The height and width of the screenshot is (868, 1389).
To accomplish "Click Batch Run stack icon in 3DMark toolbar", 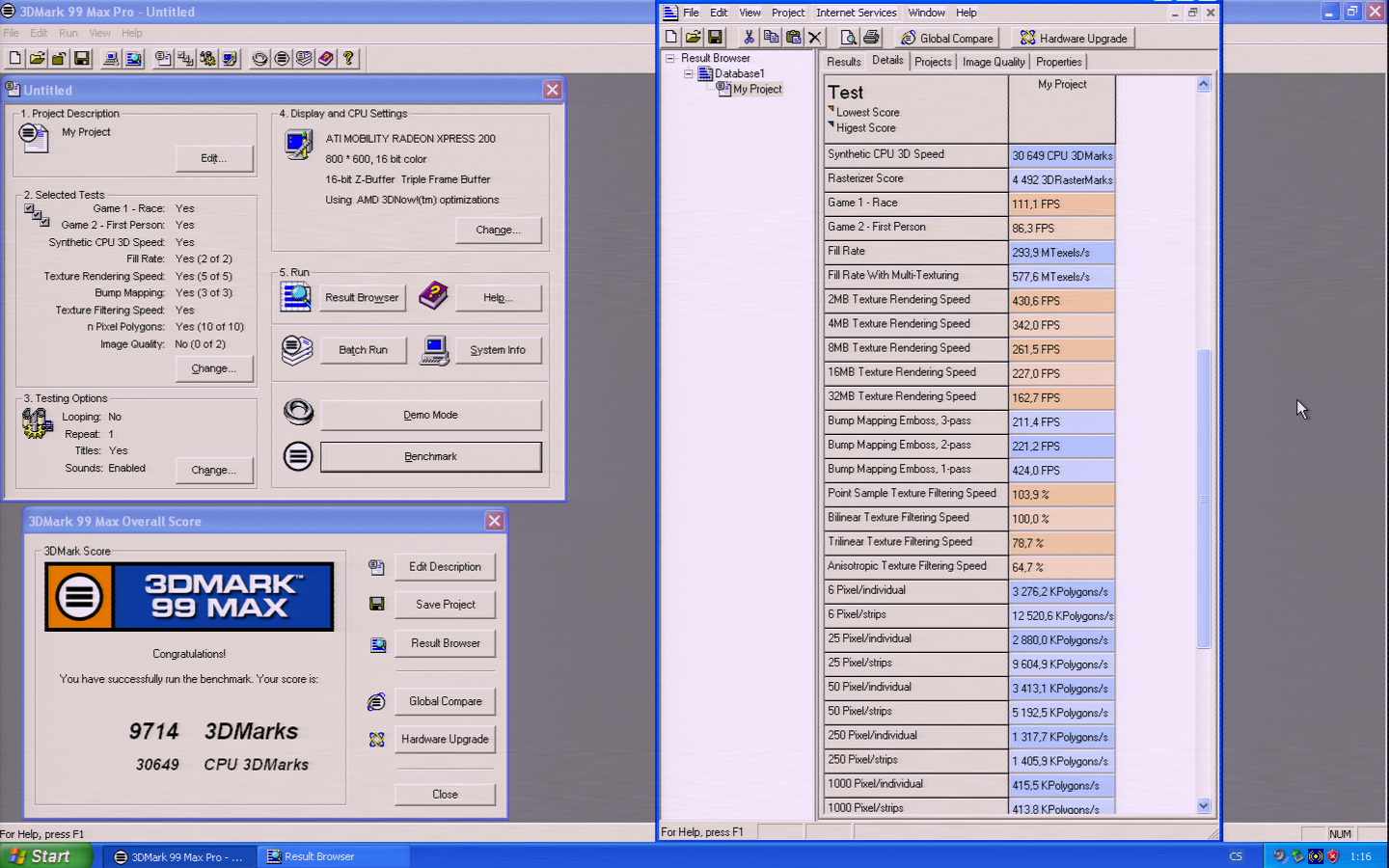I will 304,58.
